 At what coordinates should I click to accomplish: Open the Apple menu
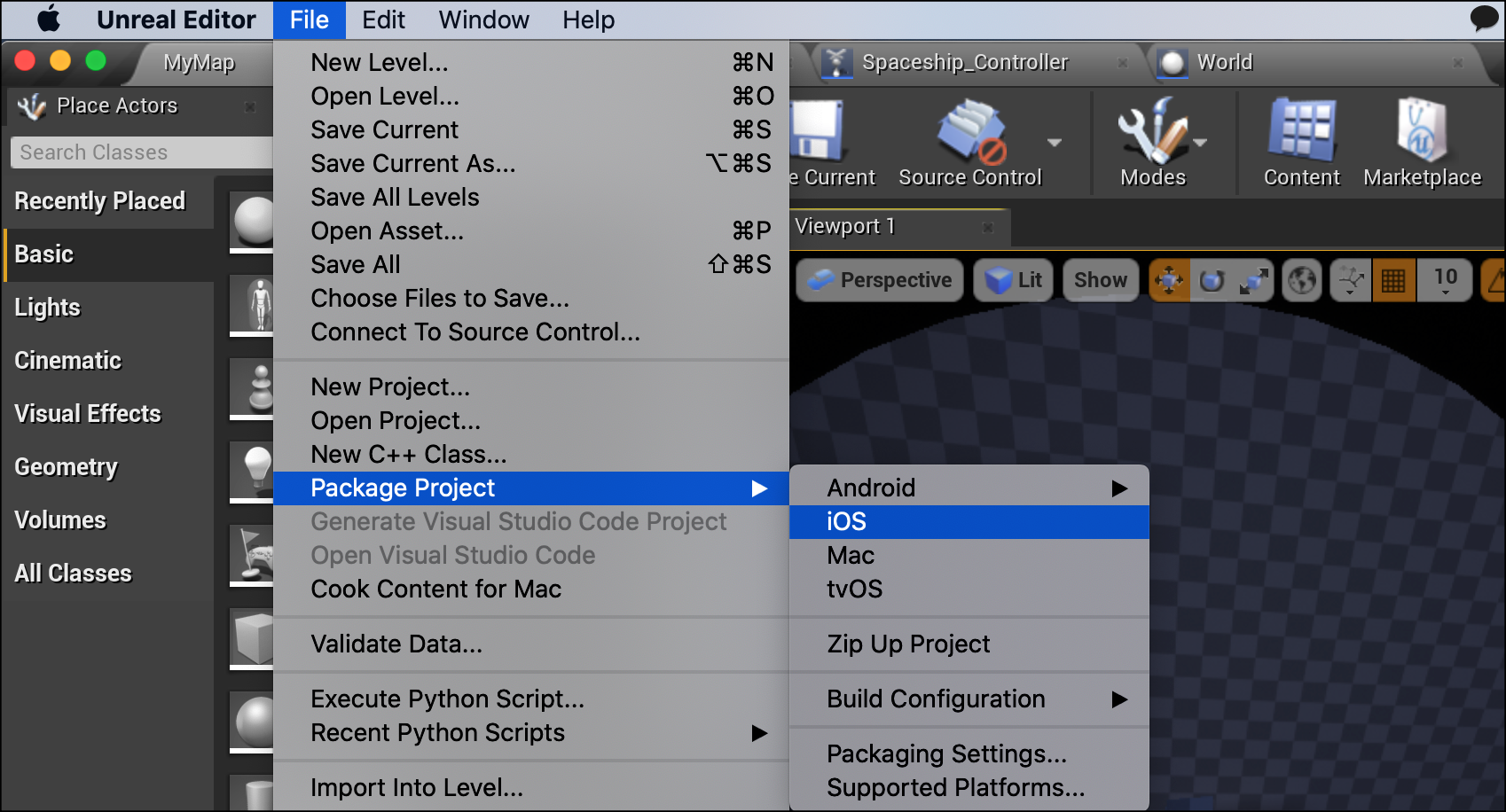pyautogui.click(x=50, y=19)
